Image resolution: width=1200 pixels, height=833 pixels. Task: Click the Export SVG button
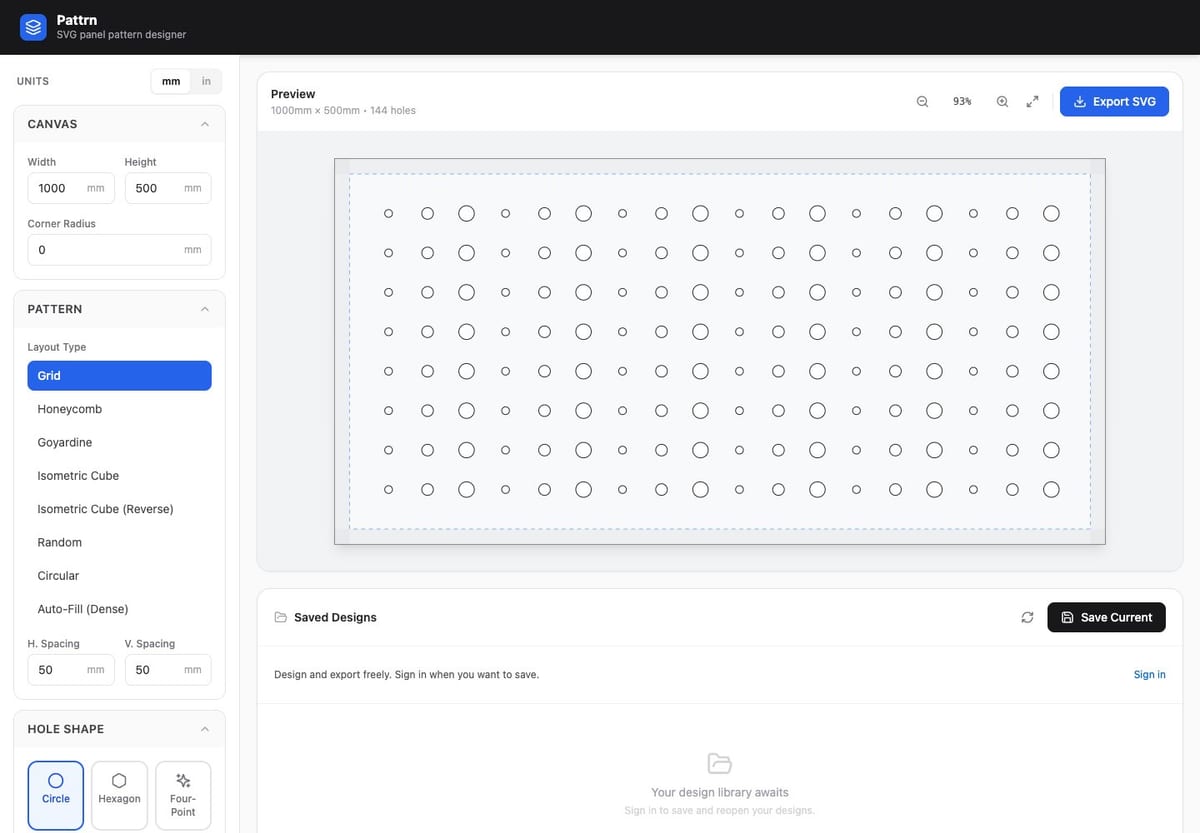coord(1114,101)
